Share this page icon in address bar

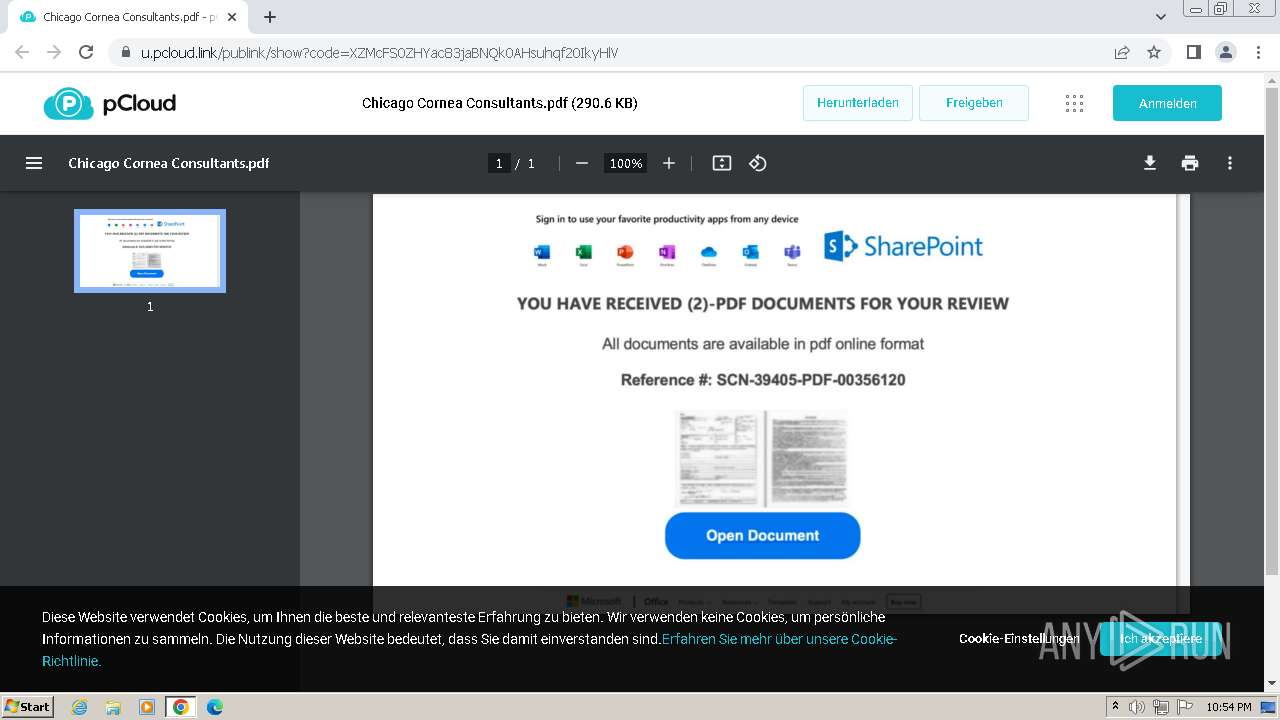[x=1122, y=52]
